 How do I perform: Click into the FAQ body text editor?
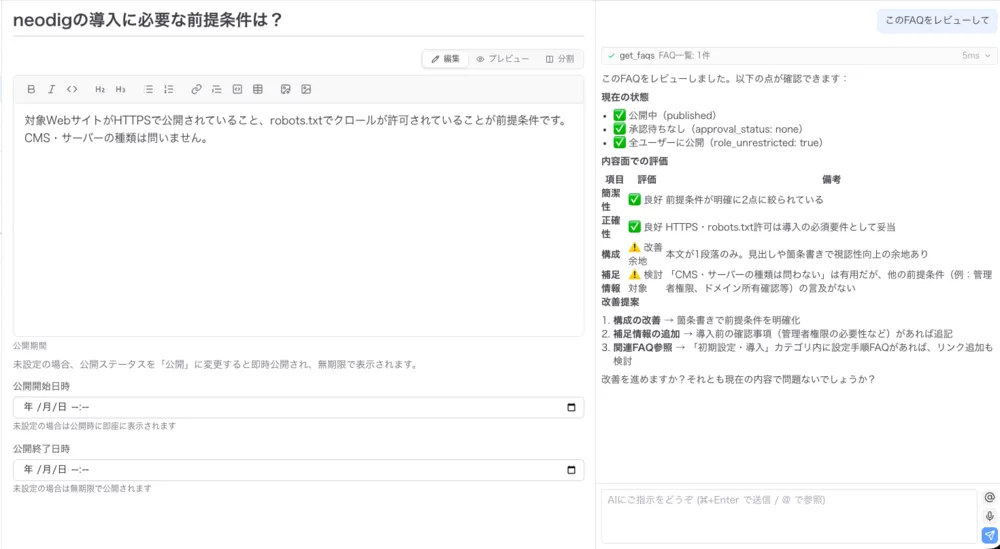tap(298, 219)
